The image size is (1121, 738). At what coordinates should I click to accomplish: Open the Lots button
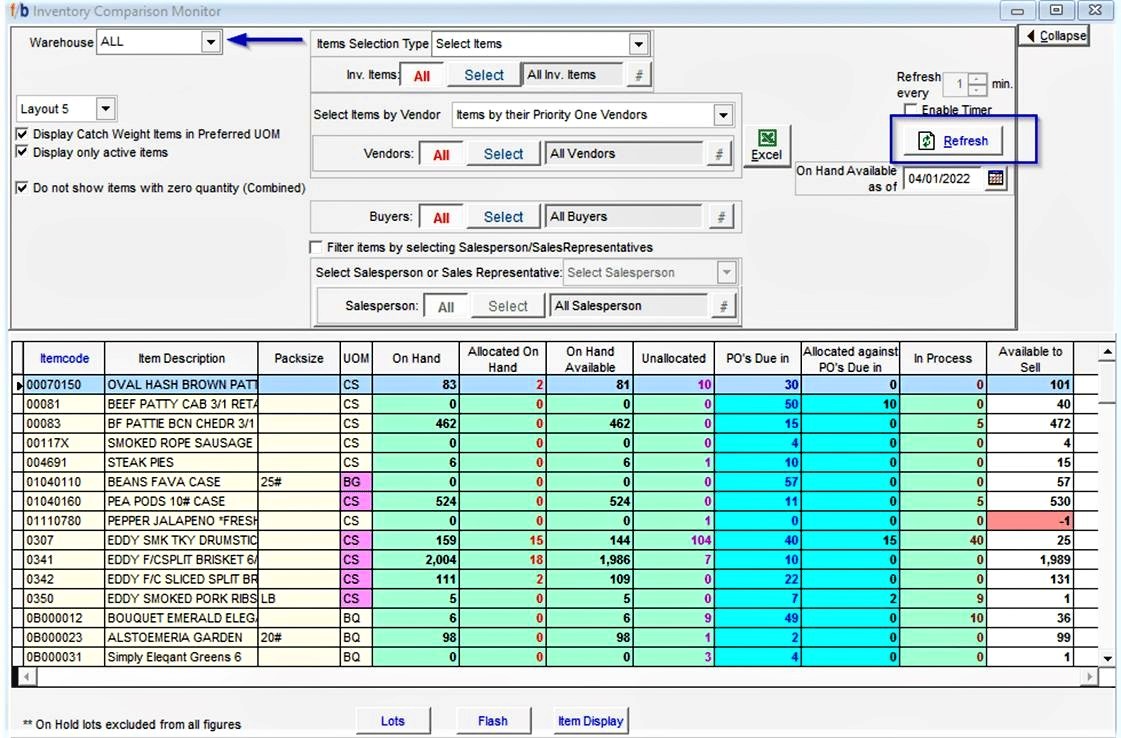coord(393,720)
